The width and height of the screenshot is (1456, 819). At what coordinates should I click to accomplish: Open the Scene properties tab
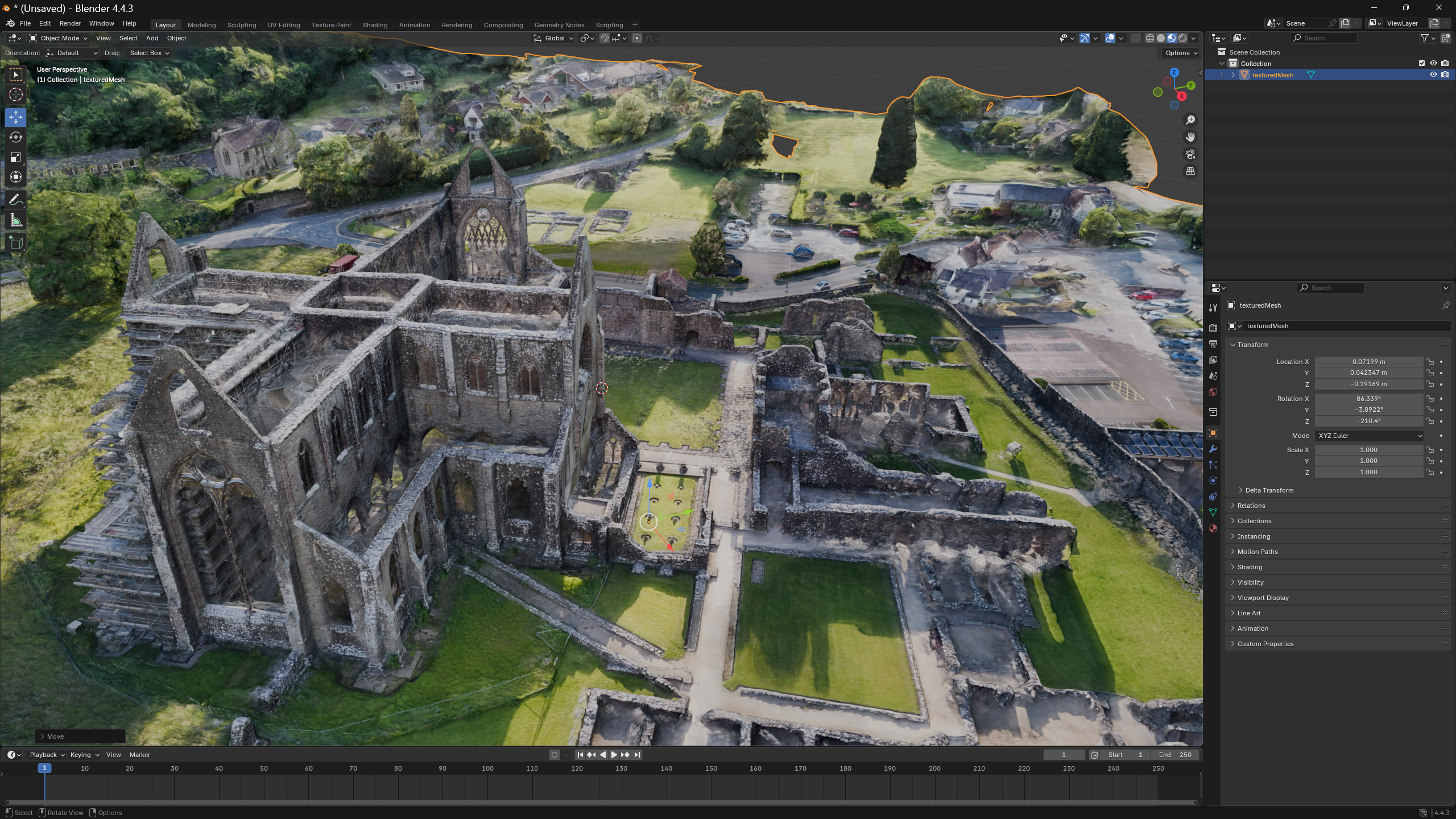1213,376
